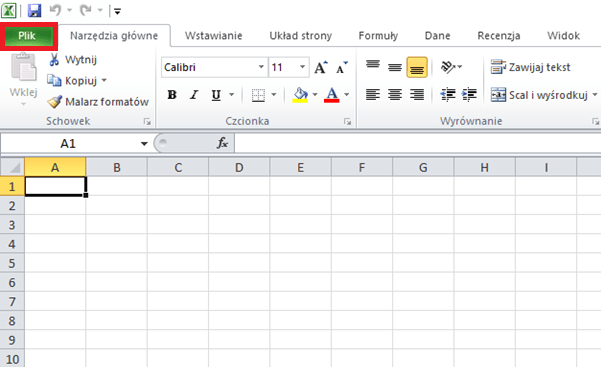Click the Save icon in quick access toolbar
Screen dimensions: 601x367
click(x=34, y=10)
